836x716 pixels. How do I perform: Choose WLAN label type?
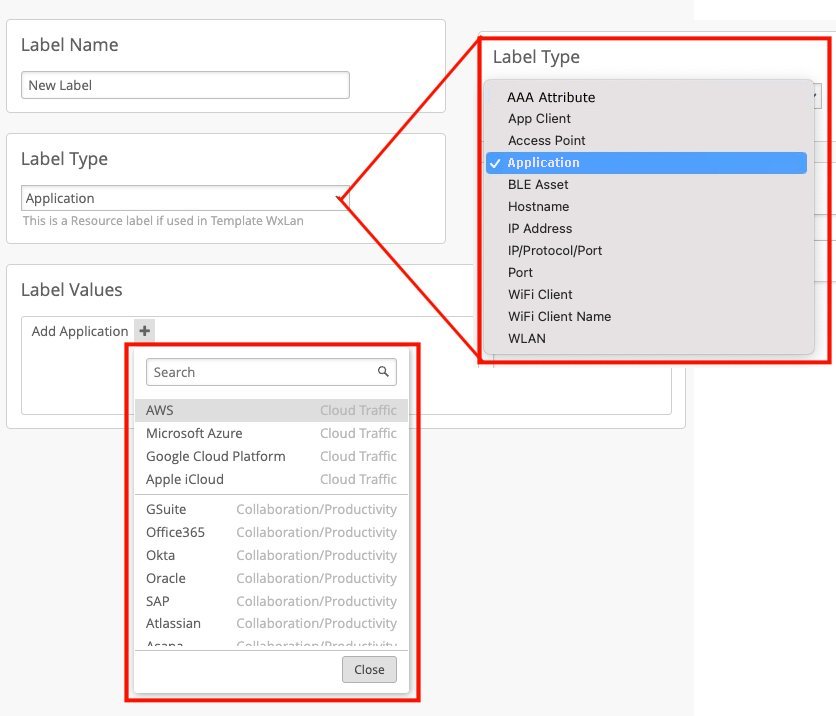click(x=527, y=338)
